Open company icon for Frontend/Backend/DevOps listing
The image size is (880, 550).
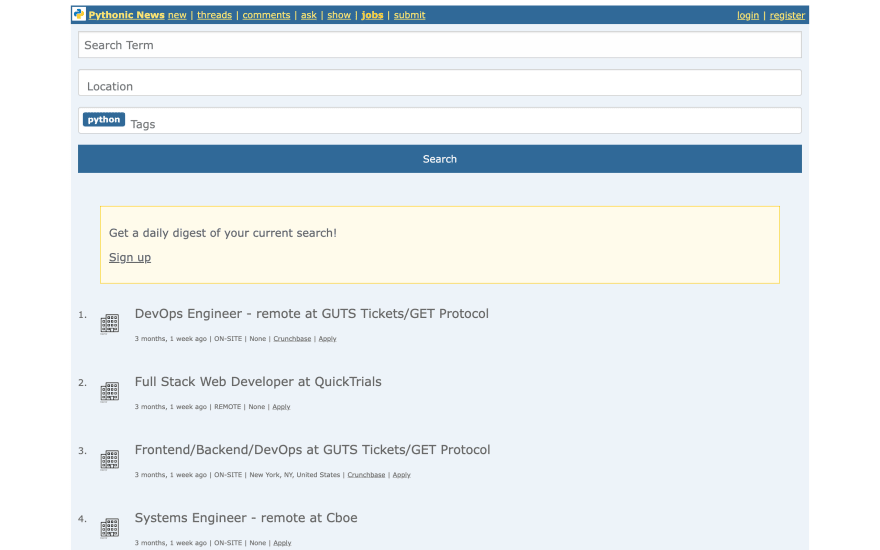point(109,460)
